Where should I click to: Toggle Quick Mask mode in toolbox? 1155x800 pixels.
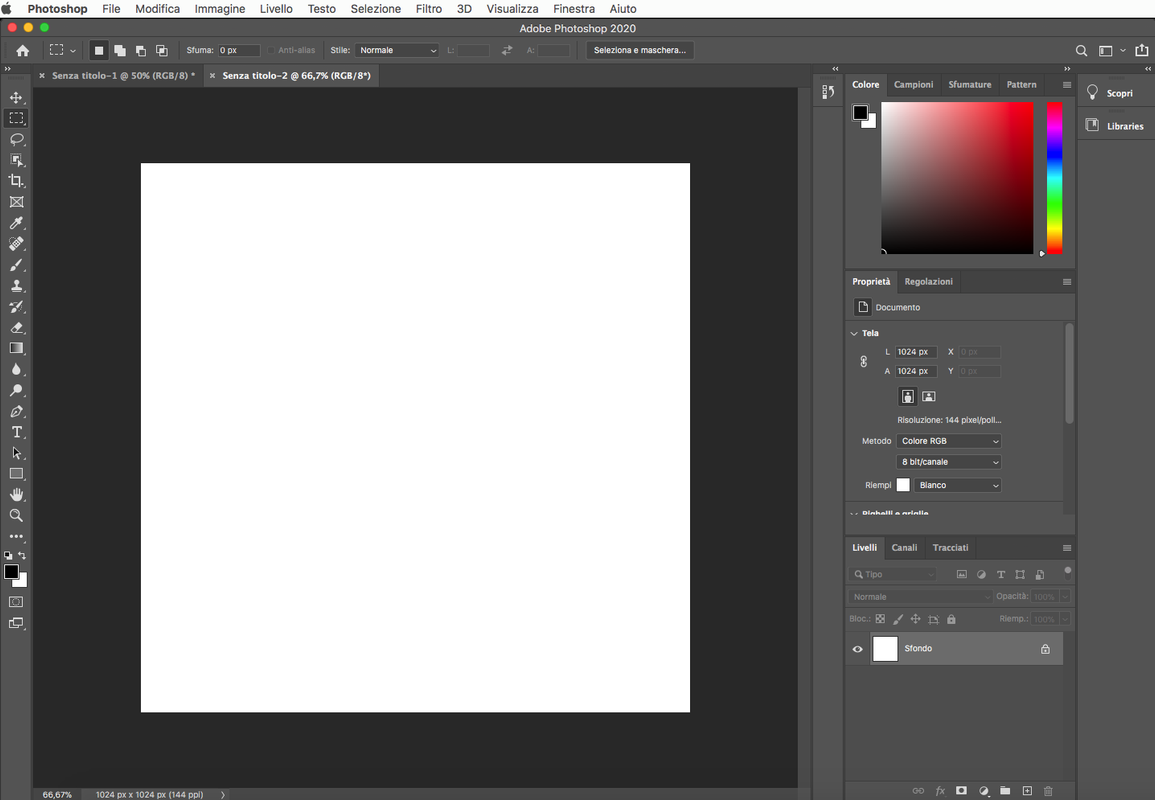tap(16, 602)
